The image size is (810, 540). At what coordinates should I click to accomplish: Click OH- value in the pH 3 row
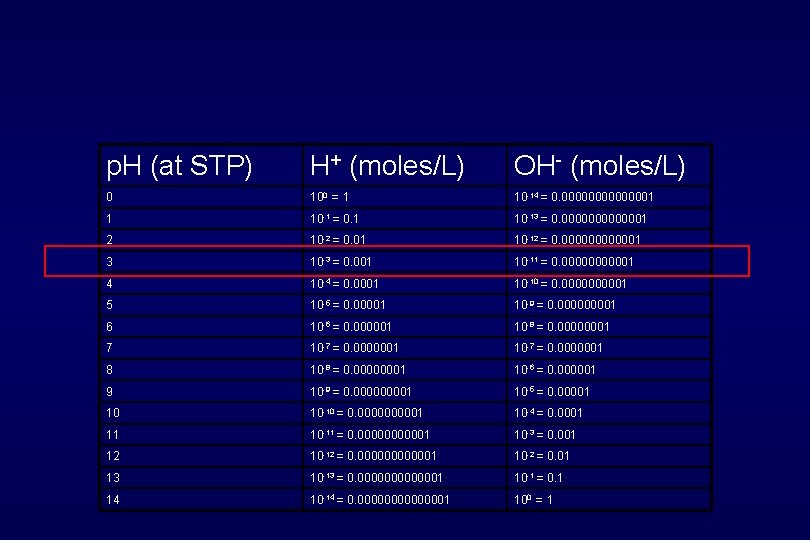click(574, 261)
